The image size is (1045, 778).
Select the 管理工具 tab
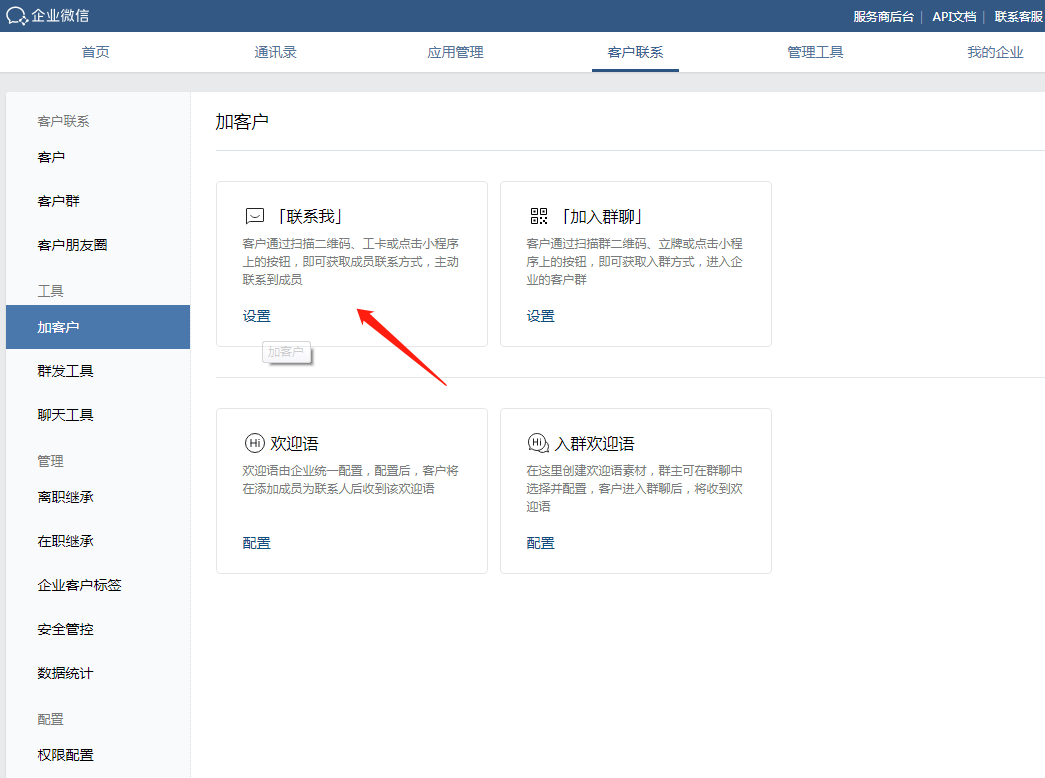tap(815, 52)
